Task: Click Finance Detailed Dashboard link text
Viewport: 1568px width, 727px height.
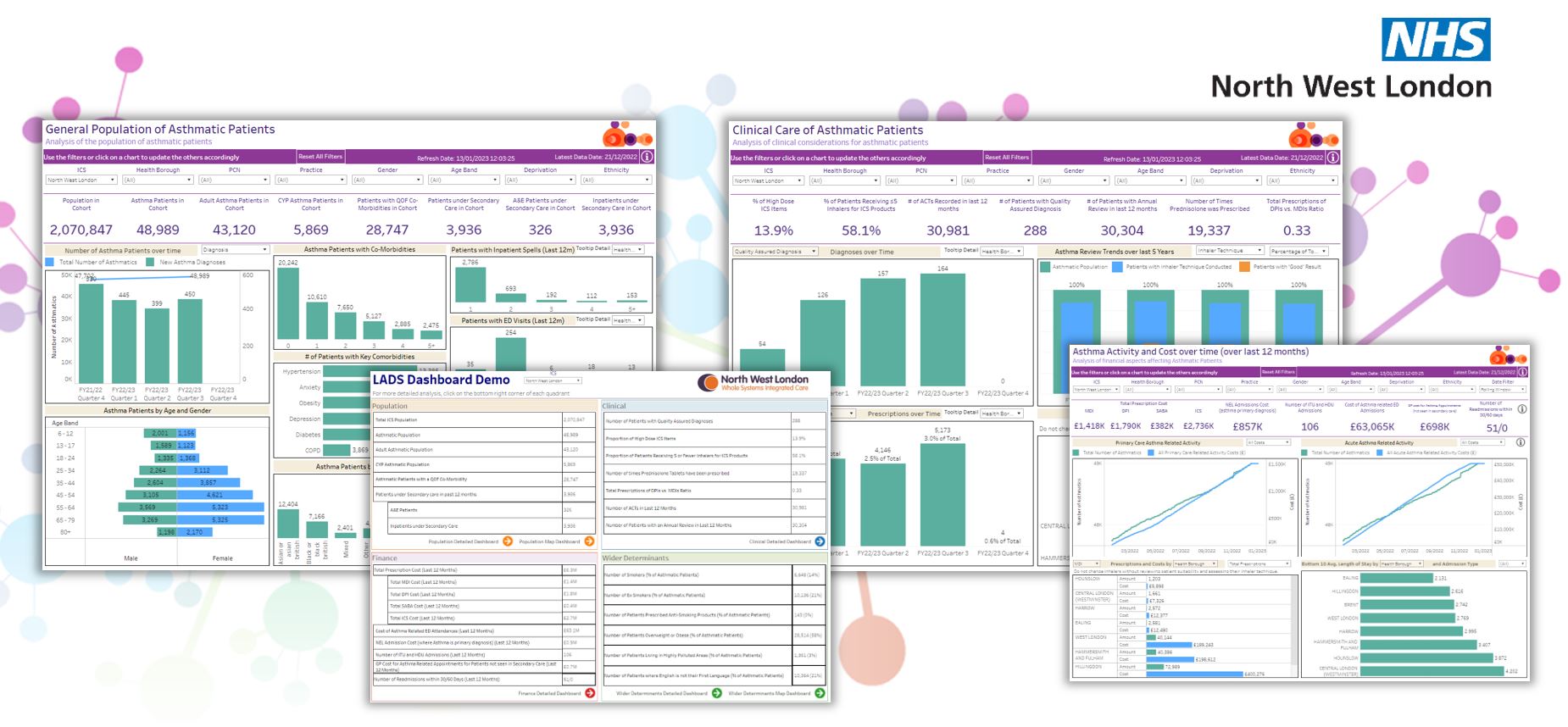Action: (x=550, y=693)
